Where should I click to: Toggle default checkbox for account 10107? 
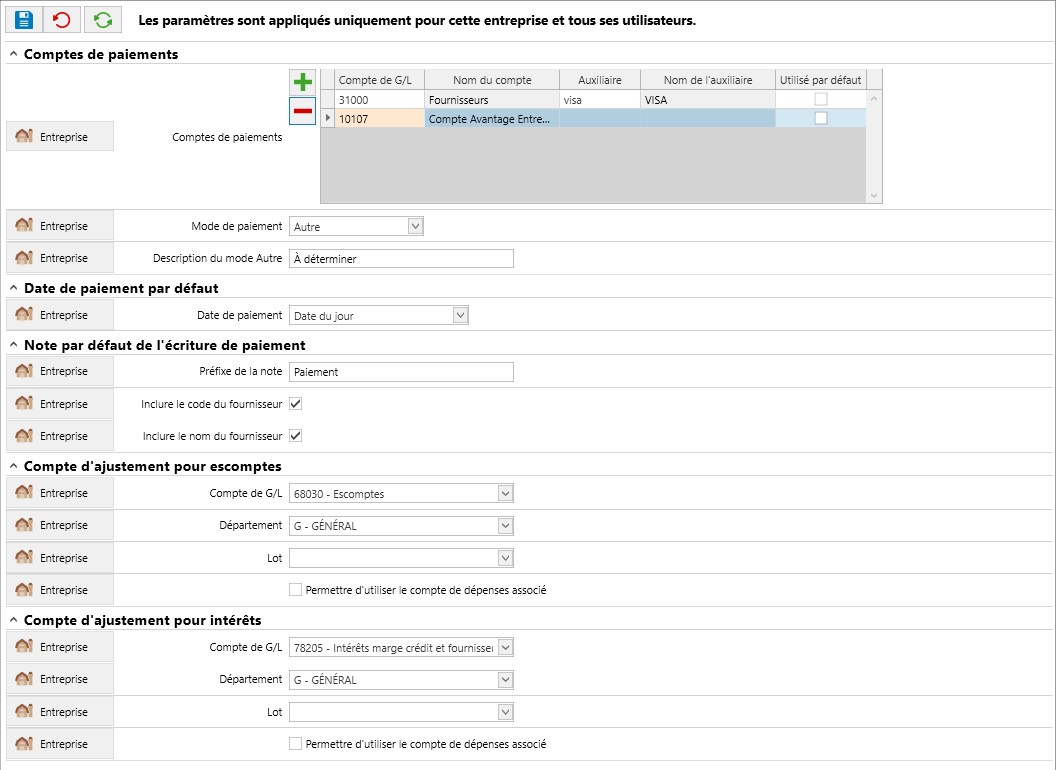(820, 118)
